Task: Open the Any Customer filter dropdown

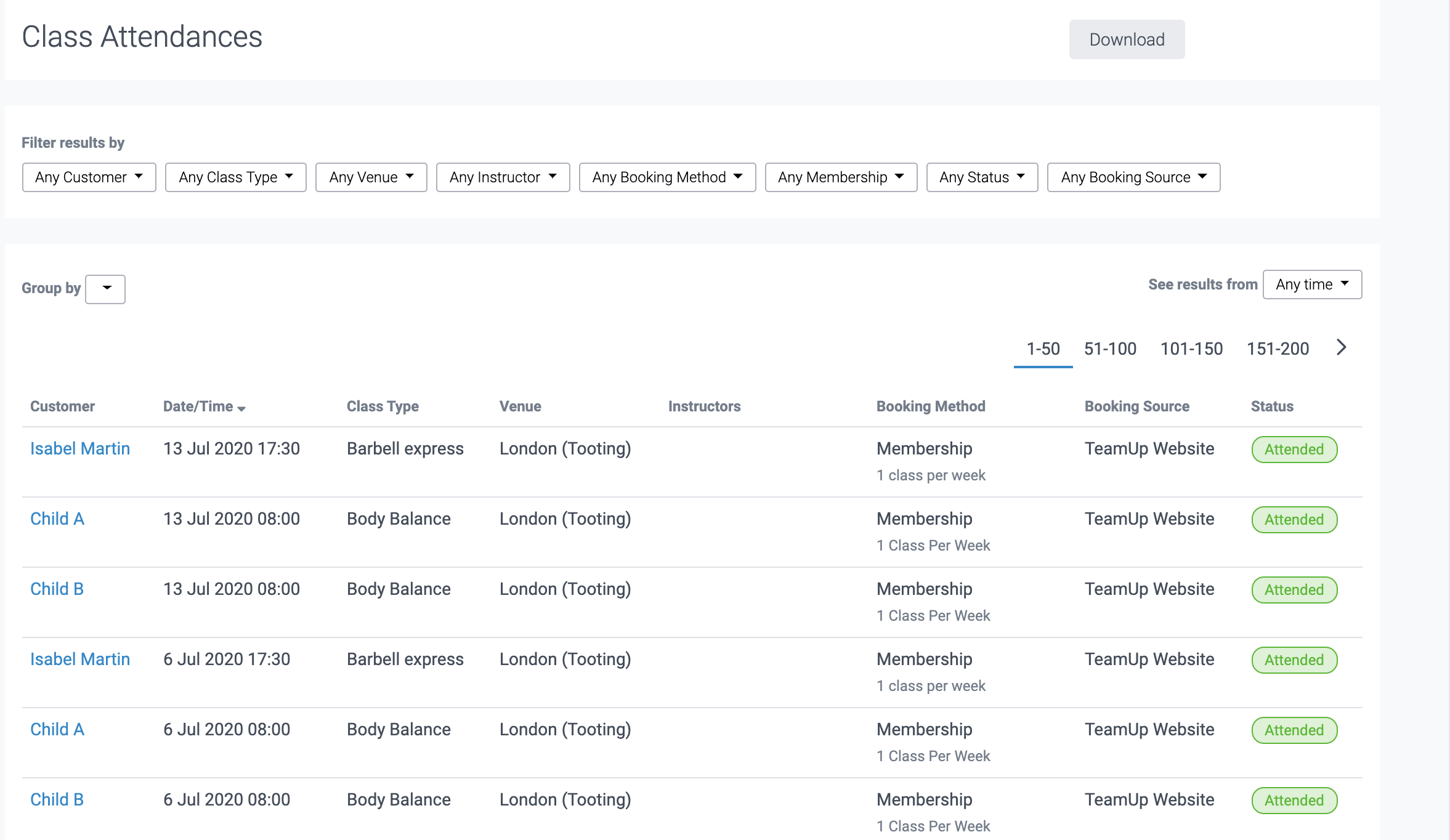Action: tap(89, 177)
